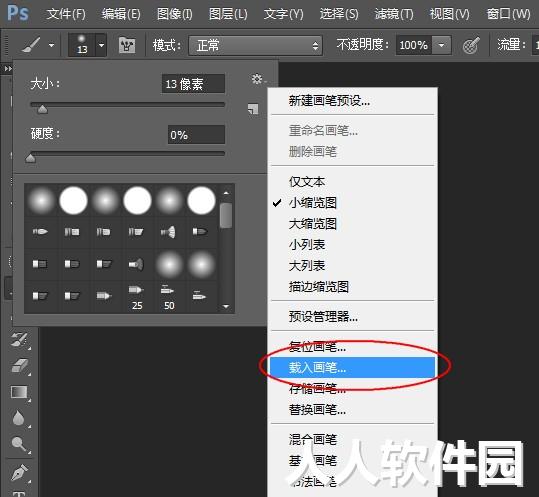Screen dimensions: 539x497
Task: Select the fourth hard round brush thumbnail
Action: (137, 200)
